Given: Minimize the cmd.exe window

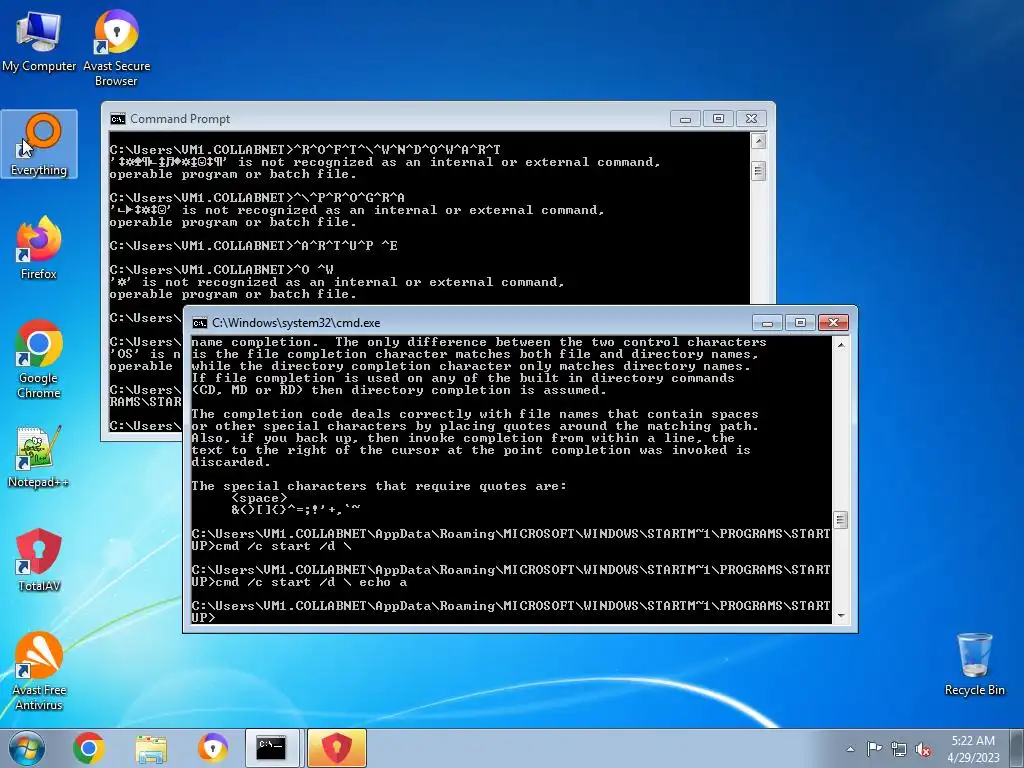Looking at the screenshot, I should click(767, 323).
